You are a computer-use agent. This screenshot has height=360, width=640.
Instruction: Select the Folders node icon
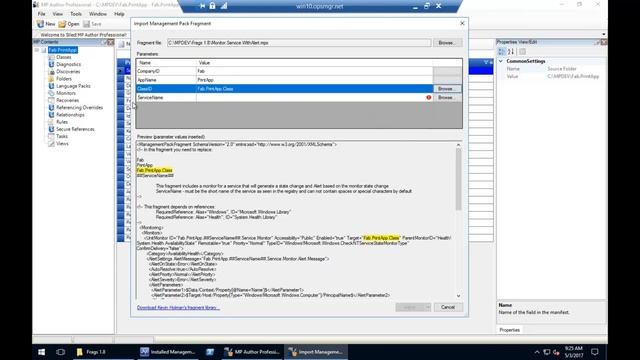(51, 79)
